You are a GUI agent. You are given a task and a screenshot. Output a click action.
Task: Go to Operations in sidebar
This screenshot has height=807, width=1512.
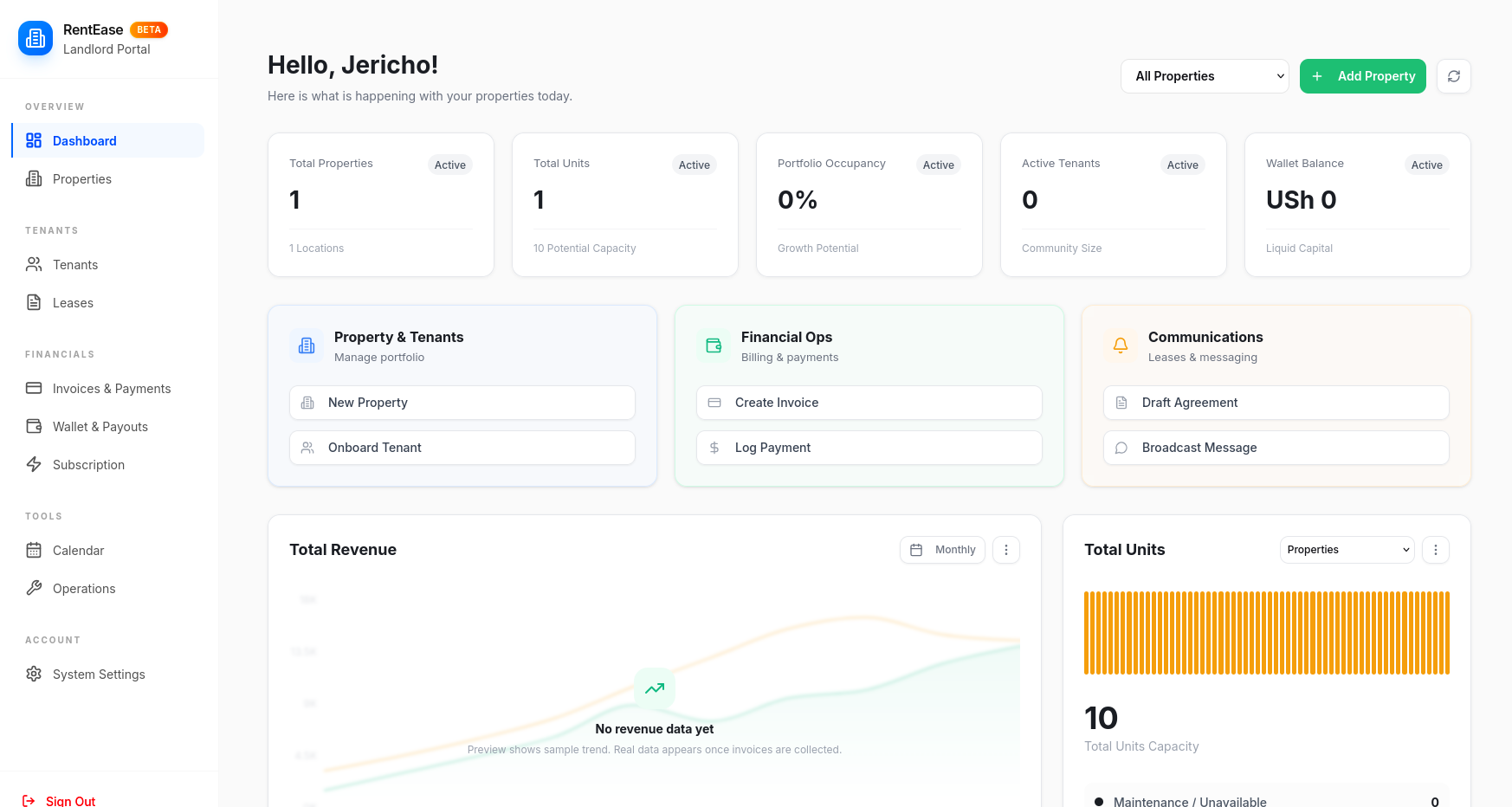(x=108, y=588)
